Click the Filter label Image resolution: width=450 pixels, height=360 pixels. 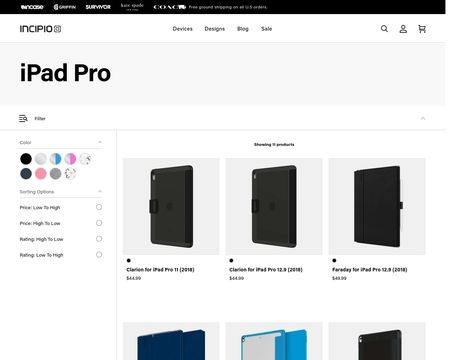pyautogui.click(x=40, y=118)
